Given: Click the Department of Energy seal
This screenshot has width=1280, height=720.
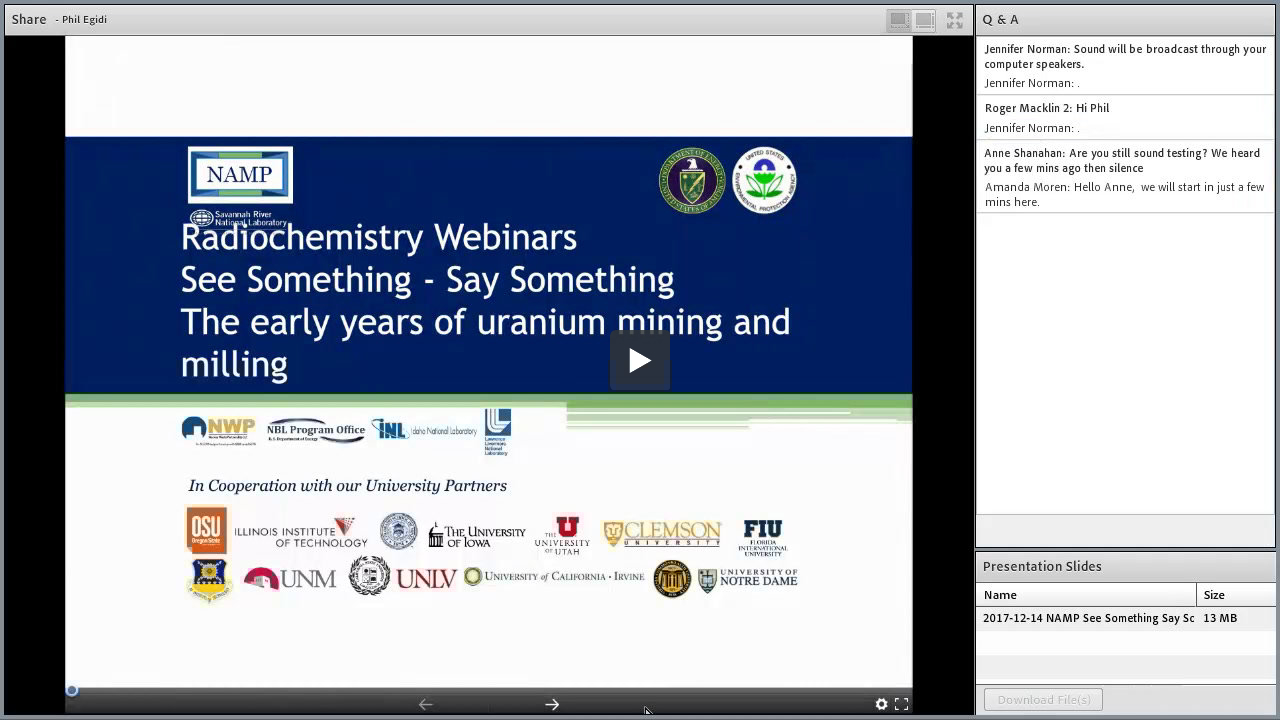Looking at the screenshot, I should click(x=691, y=180).
